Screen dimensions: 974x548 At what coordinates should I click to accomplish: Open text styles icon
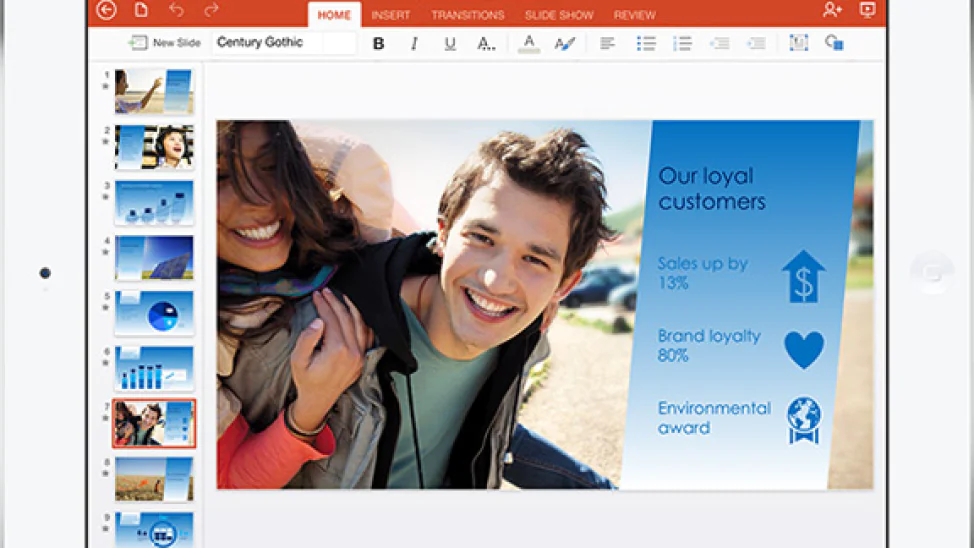pos(565,43)
